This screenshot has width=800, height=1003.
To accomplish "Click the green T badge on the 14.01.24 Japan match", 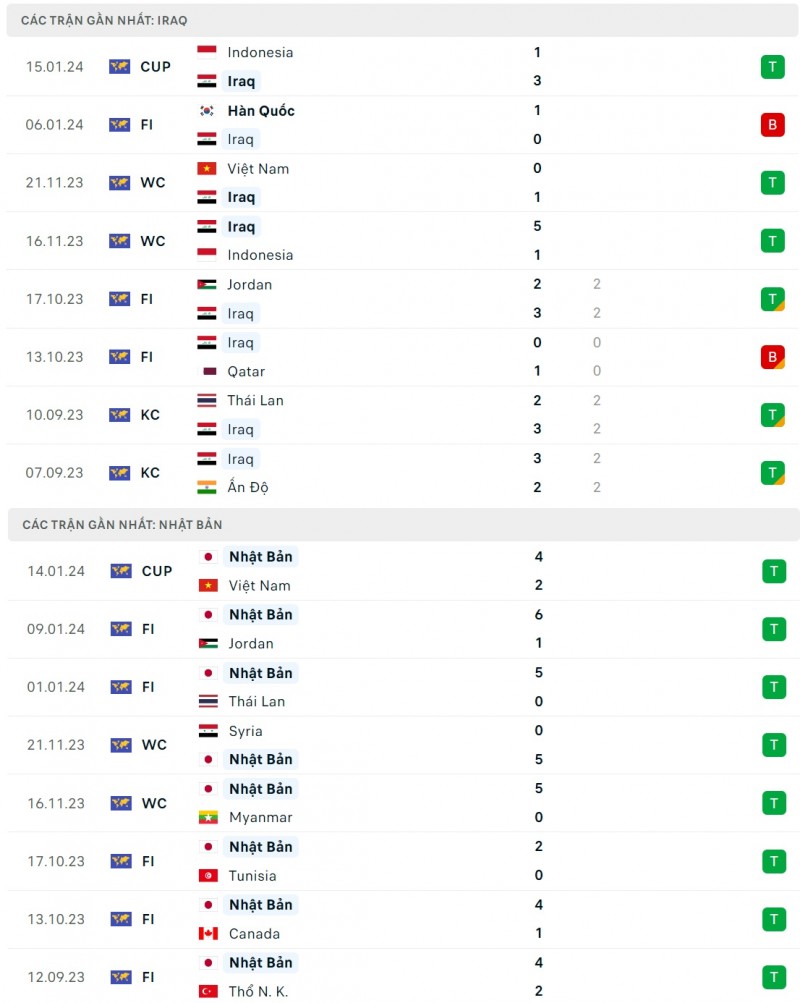I will tap(772, 571).
